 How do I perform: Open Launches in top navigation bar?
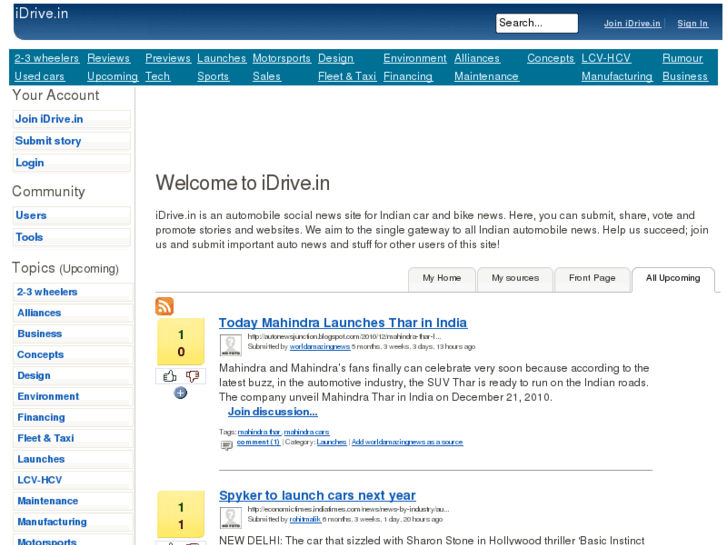pos(221,58)
